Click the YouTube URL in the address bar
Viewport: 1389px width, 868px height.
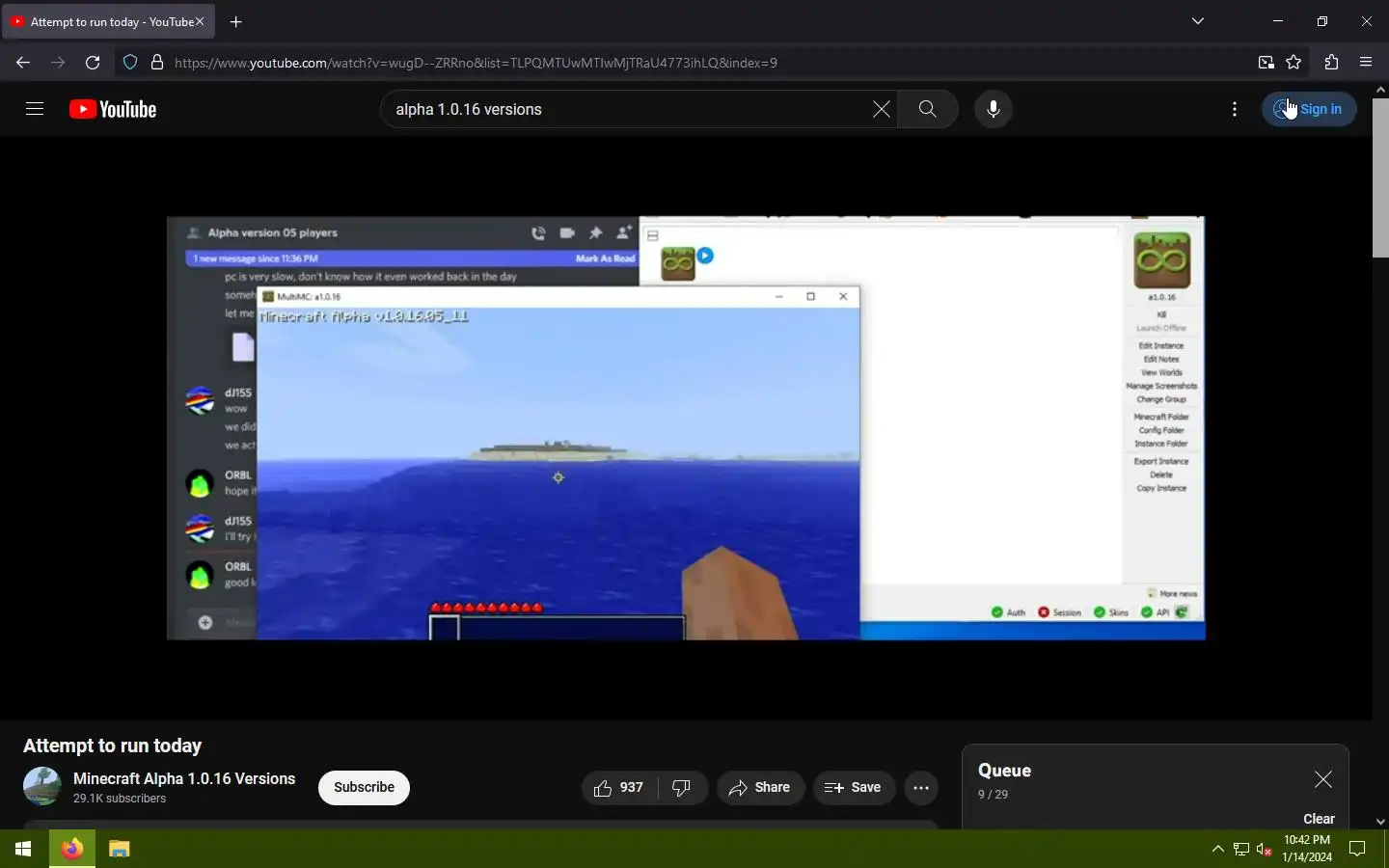[x=476, y=63]
